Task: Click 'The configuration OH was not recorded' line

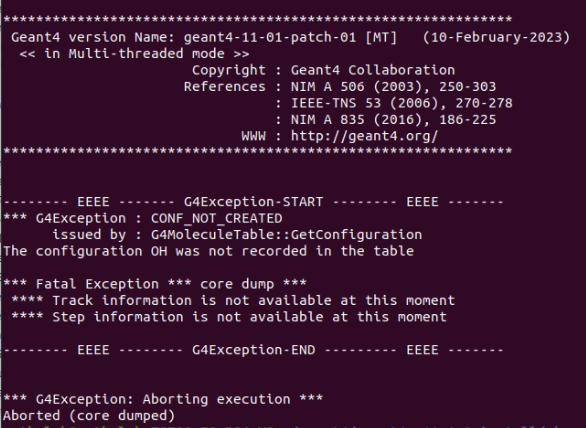Action: [x=208, y=251]
